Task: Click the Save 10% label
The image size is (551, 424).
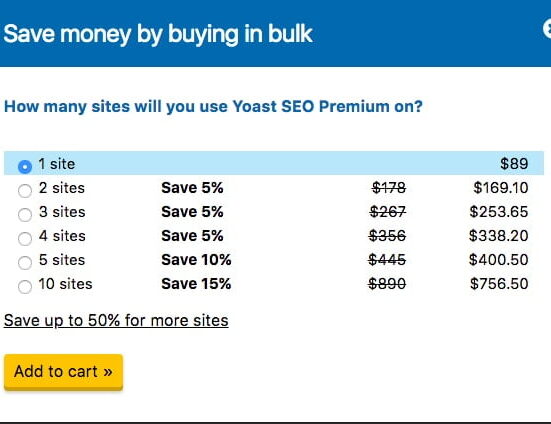Action: coord(196,260)
